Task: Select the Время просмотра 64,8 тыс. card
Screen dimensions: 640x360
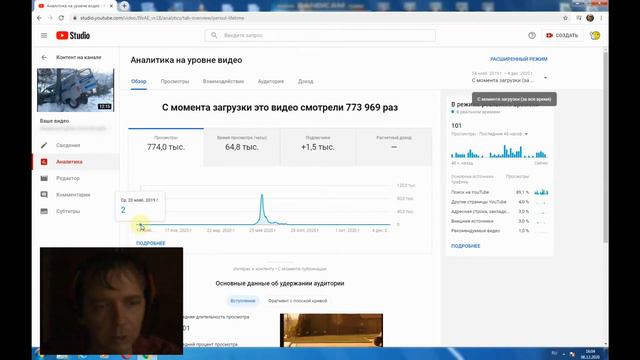Action: pyautogui.click(x=242, y=147)
